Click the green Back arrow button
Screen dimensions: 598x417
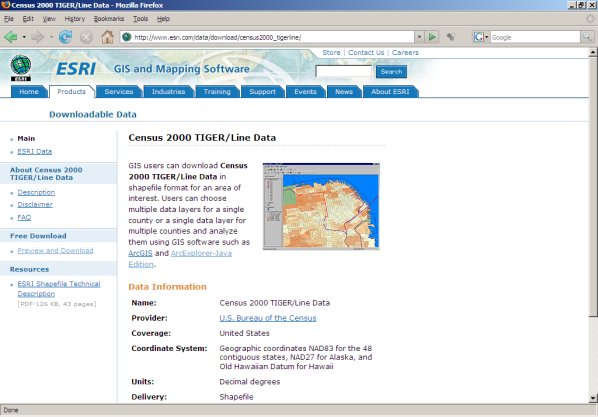(x=11, y=37)
